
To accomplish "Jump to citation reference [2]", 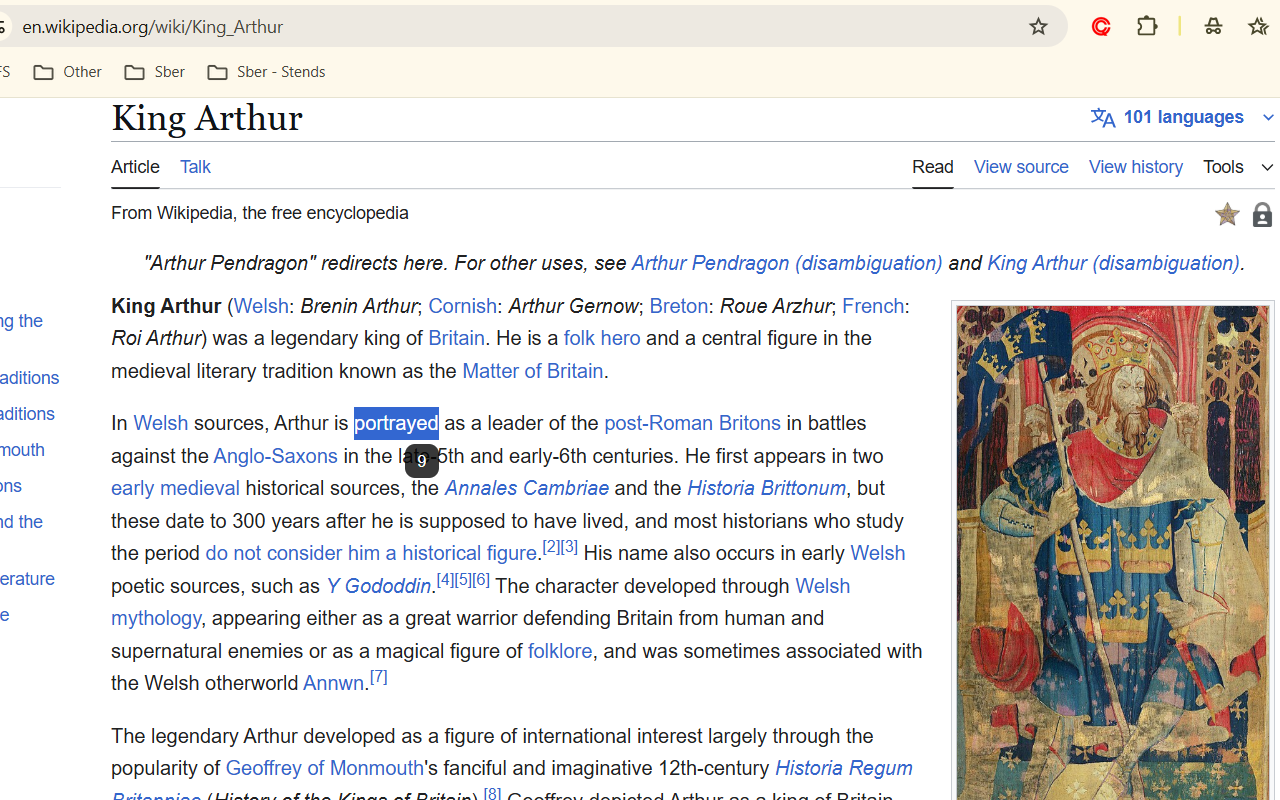I will (x=551, y=547).
